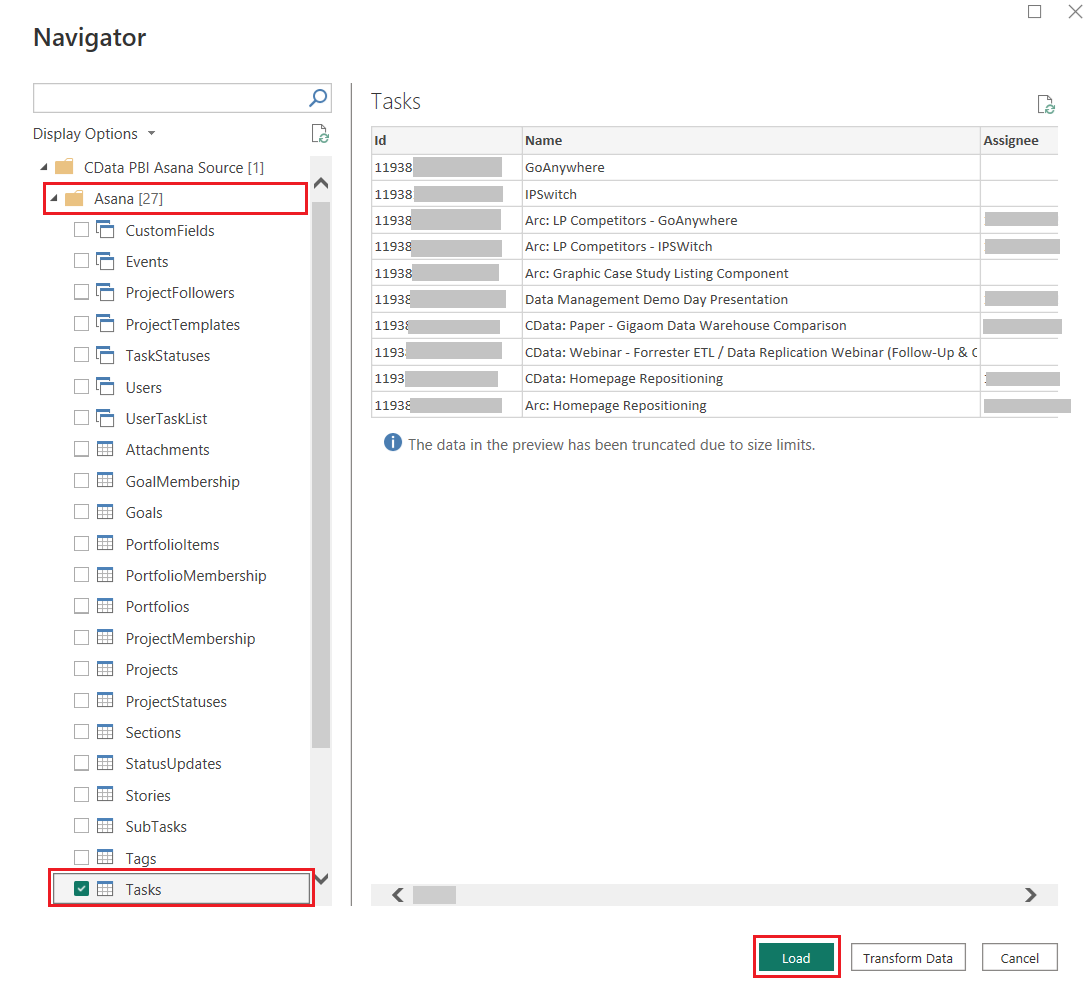Check the CustomFields checkbox
1090x988 pixels.
82,231
